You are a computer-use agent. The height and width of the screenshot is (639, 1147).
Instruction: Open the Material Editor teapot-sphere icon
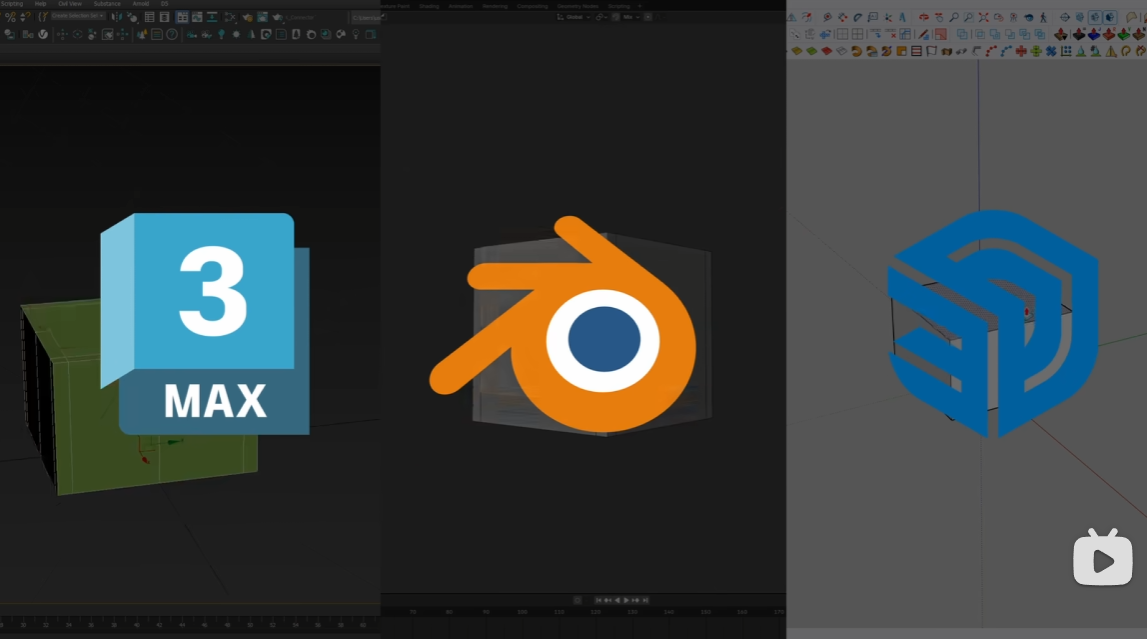pyautogui.click(x=247, y=17)
